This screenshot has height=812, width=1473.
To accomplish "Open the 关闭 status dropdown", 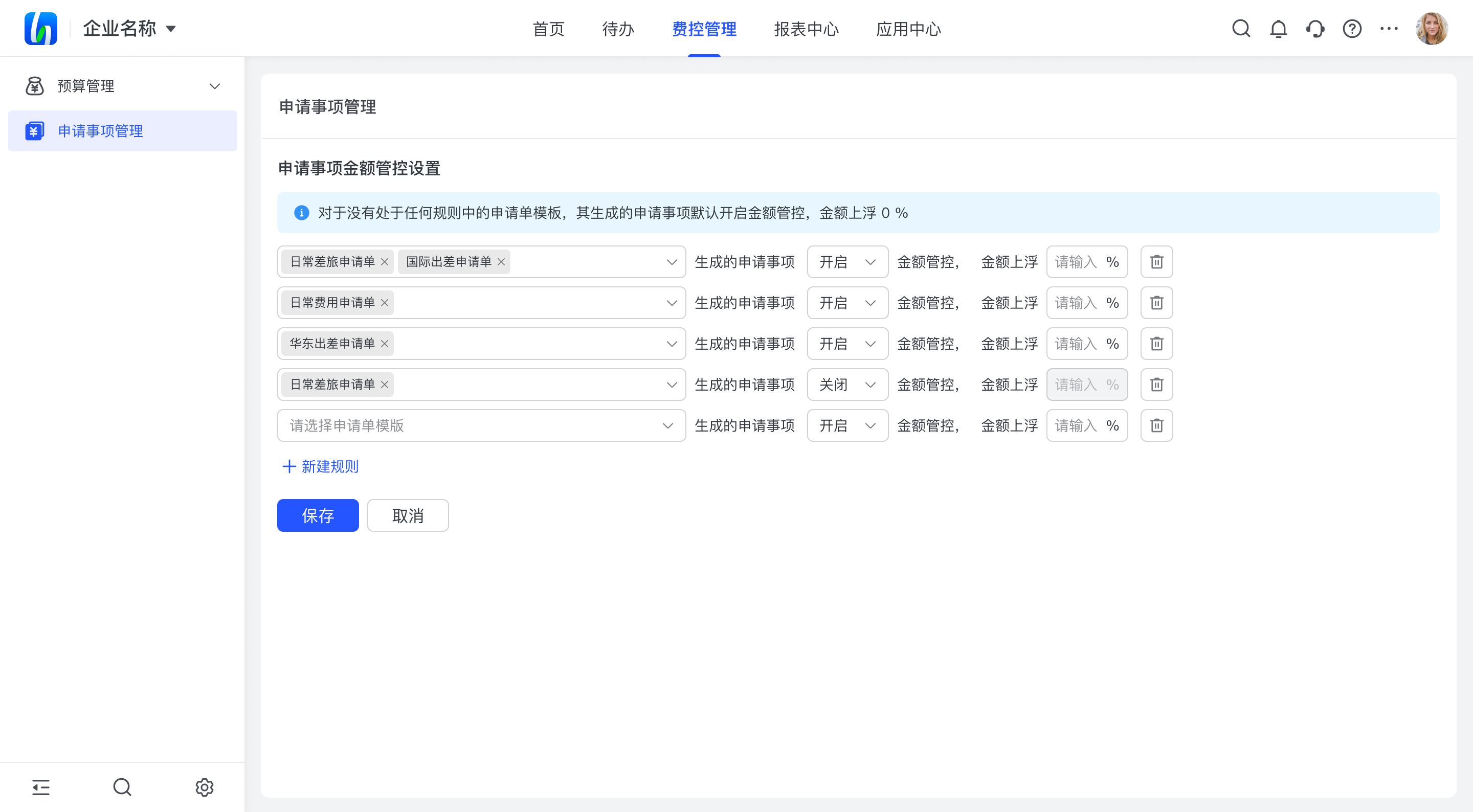I will click(847, 385).
